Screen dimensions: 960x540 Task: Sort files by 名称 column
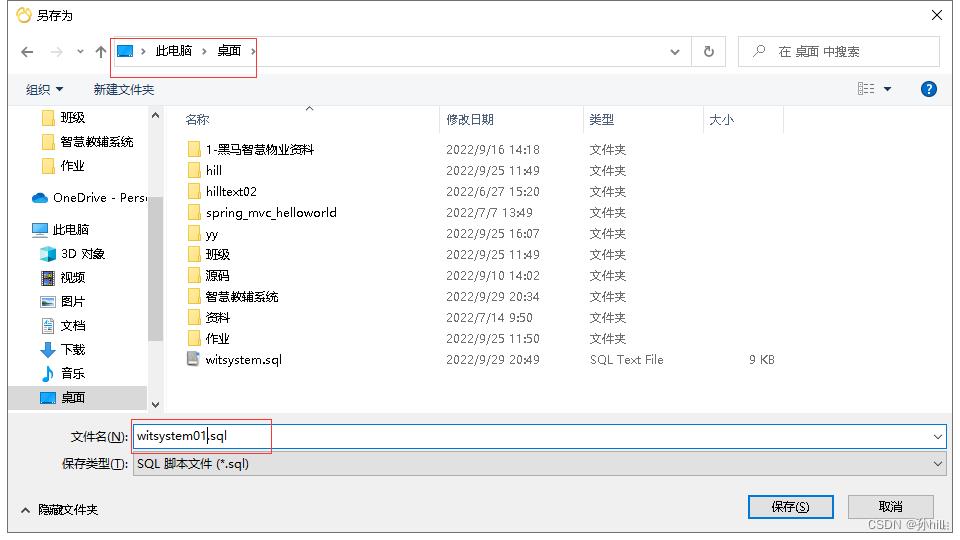[197, 119]
